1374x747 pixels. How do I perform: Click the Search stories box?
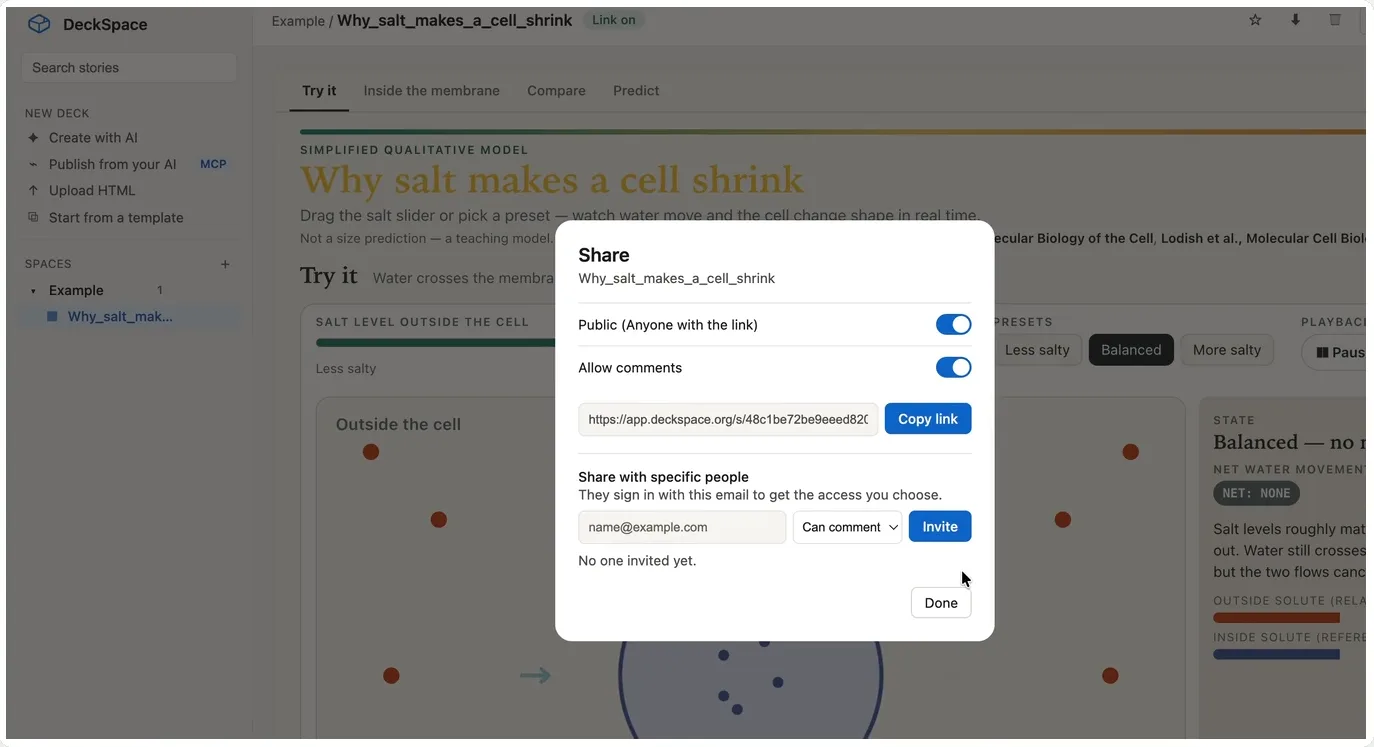tap(129, 67)
